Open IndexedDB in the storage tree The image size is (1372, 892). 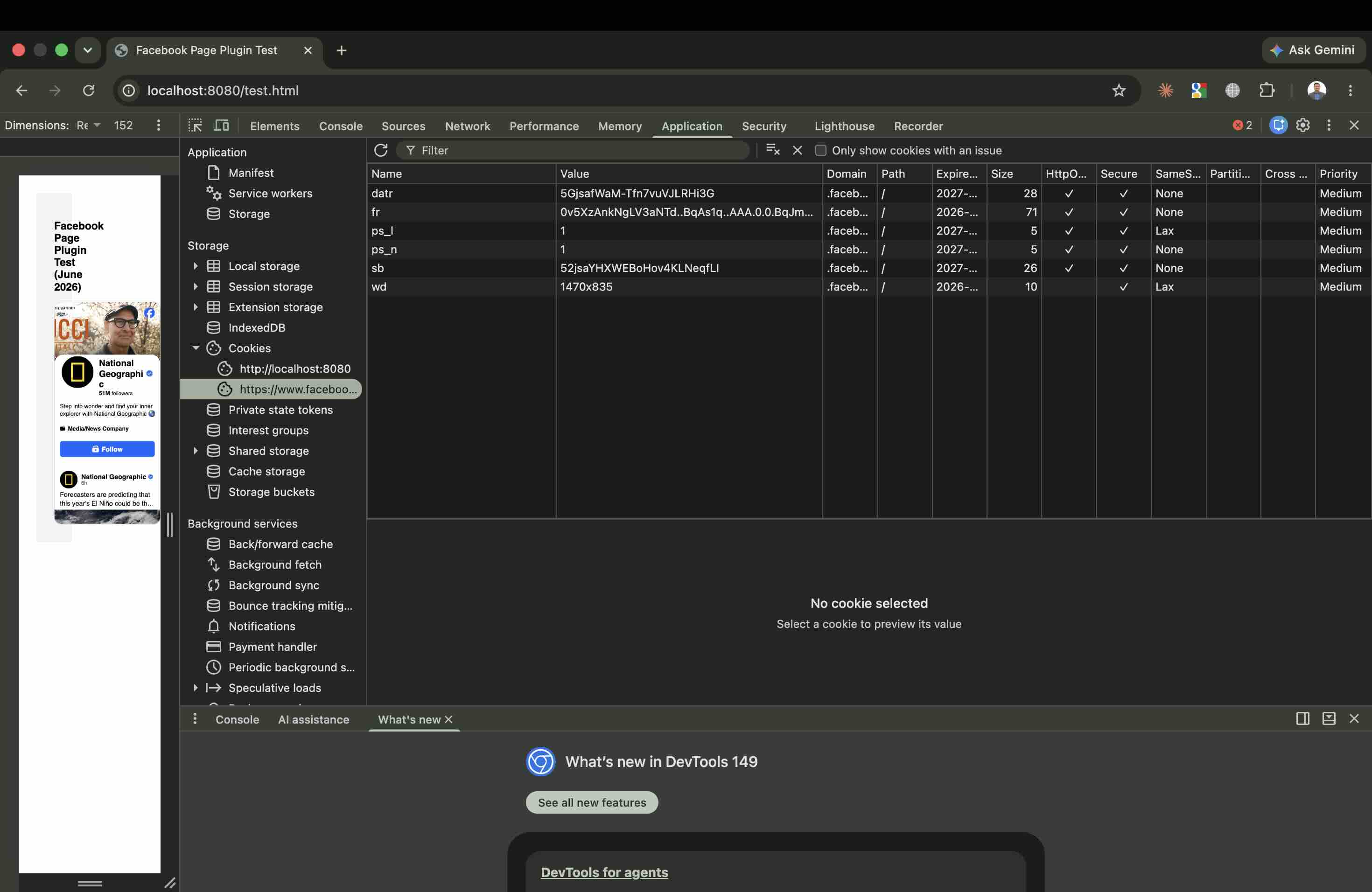[257, 328]
